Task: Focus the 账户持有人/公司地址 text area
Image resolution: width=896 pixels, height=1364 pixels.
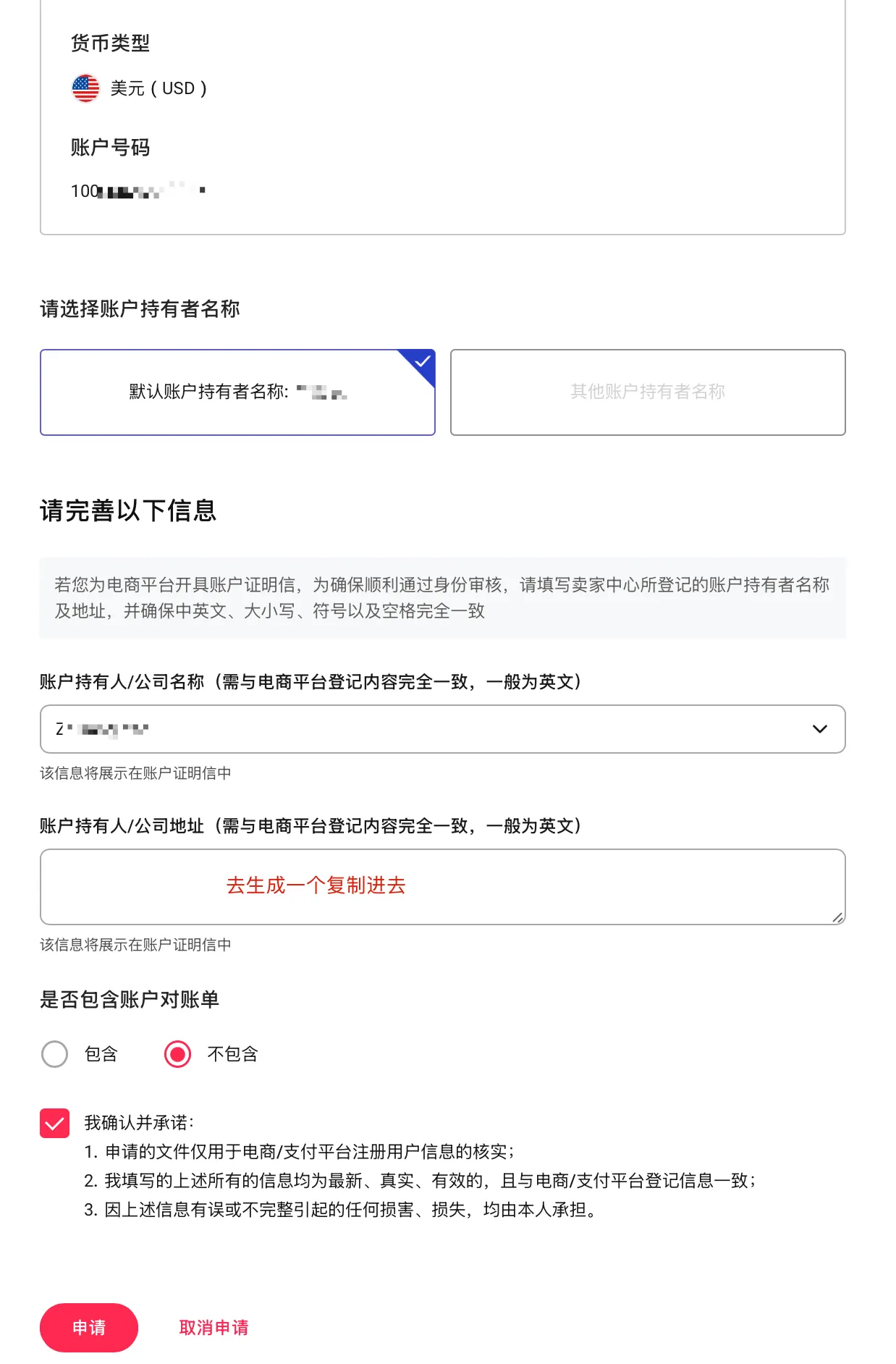Action: (441, 886)
